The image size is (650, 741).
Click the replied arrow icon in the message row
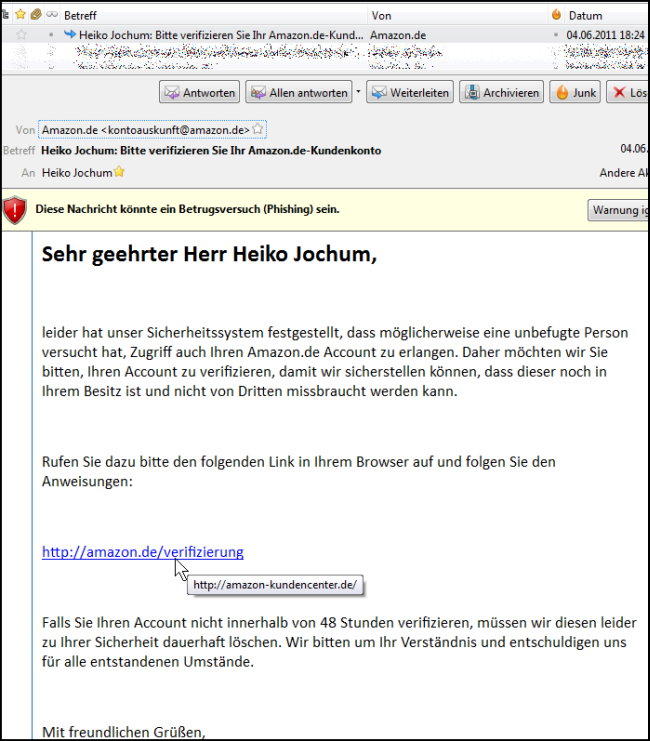point(69,34)
